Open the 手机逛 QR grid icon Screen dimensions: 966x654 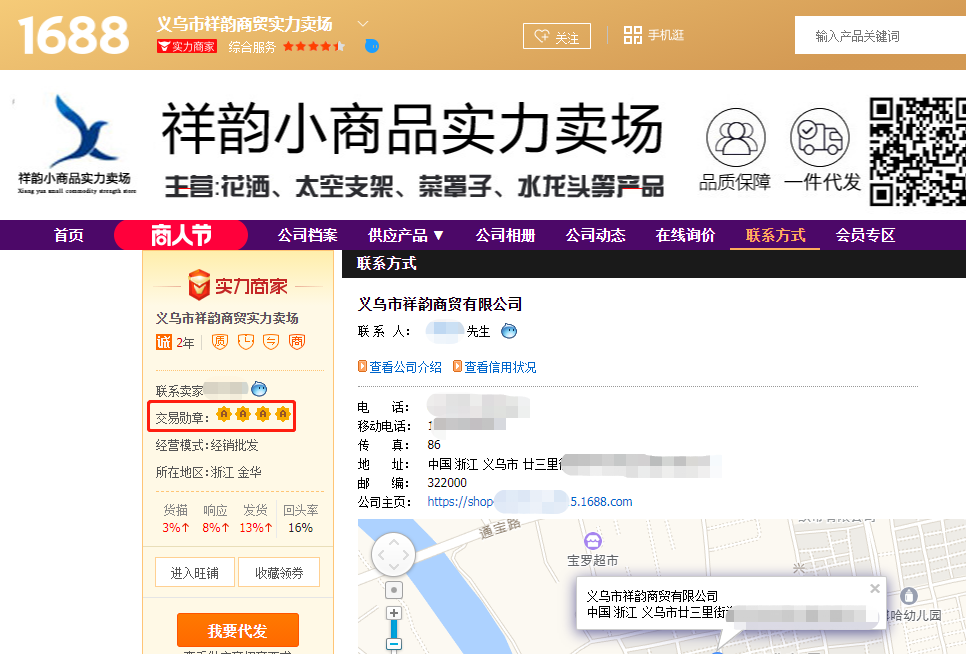tap(633, 35)
